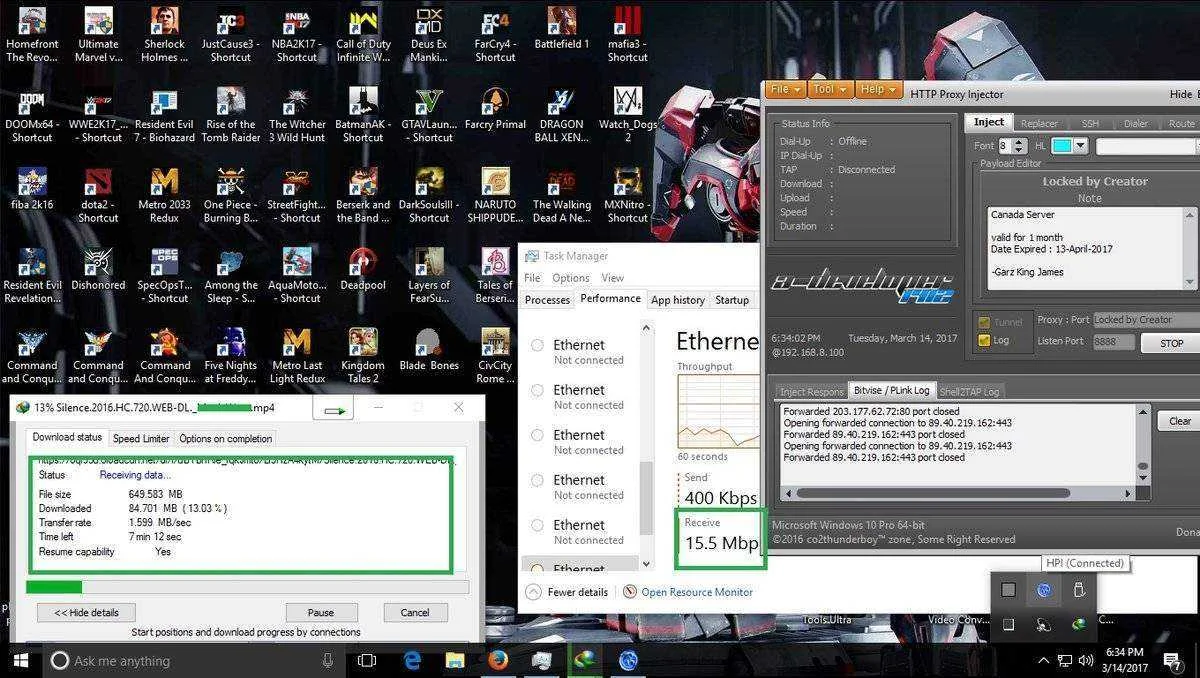
Task: Click the HPI (Connected) tray icon
Action: pos(1043,590)
